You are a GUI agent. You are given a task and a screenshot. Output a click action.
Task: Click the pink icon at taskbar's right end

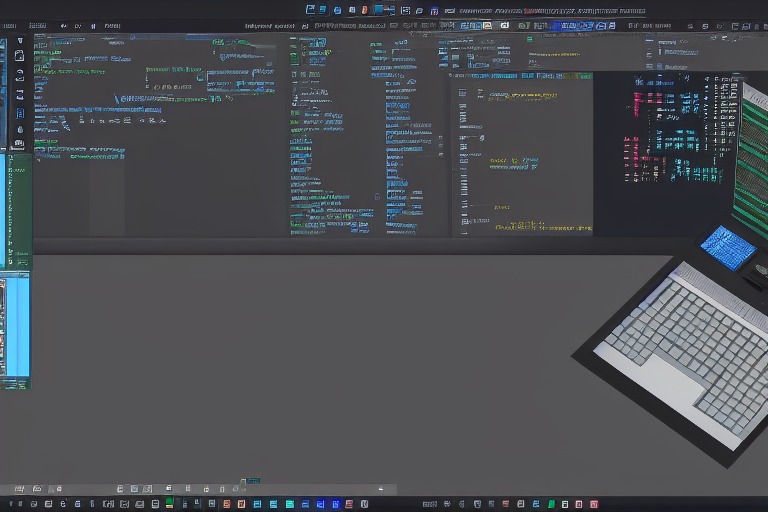tap(594, 503)
